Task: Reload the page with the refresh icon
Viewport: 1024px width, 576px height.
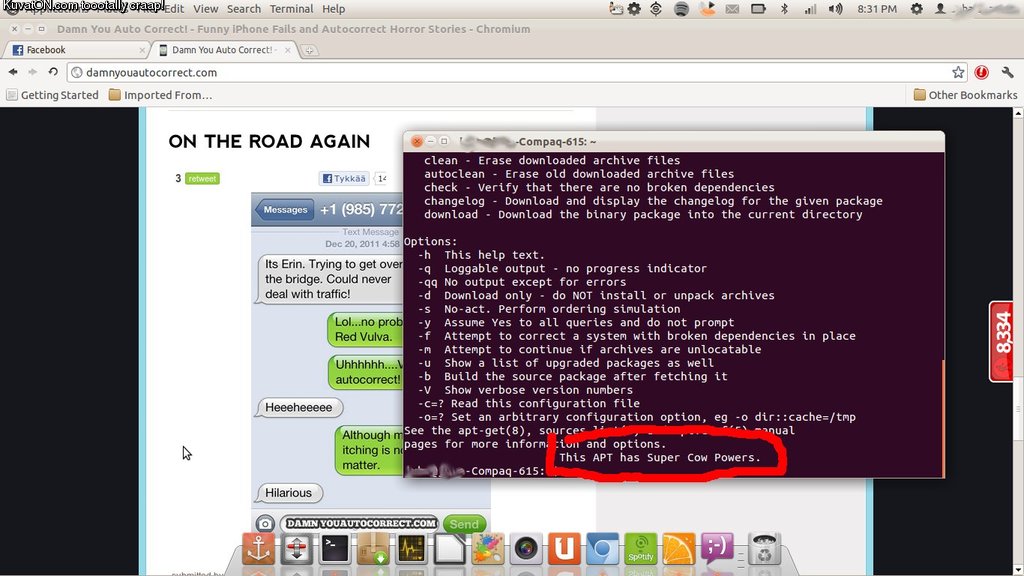Action: click(52, 72)
